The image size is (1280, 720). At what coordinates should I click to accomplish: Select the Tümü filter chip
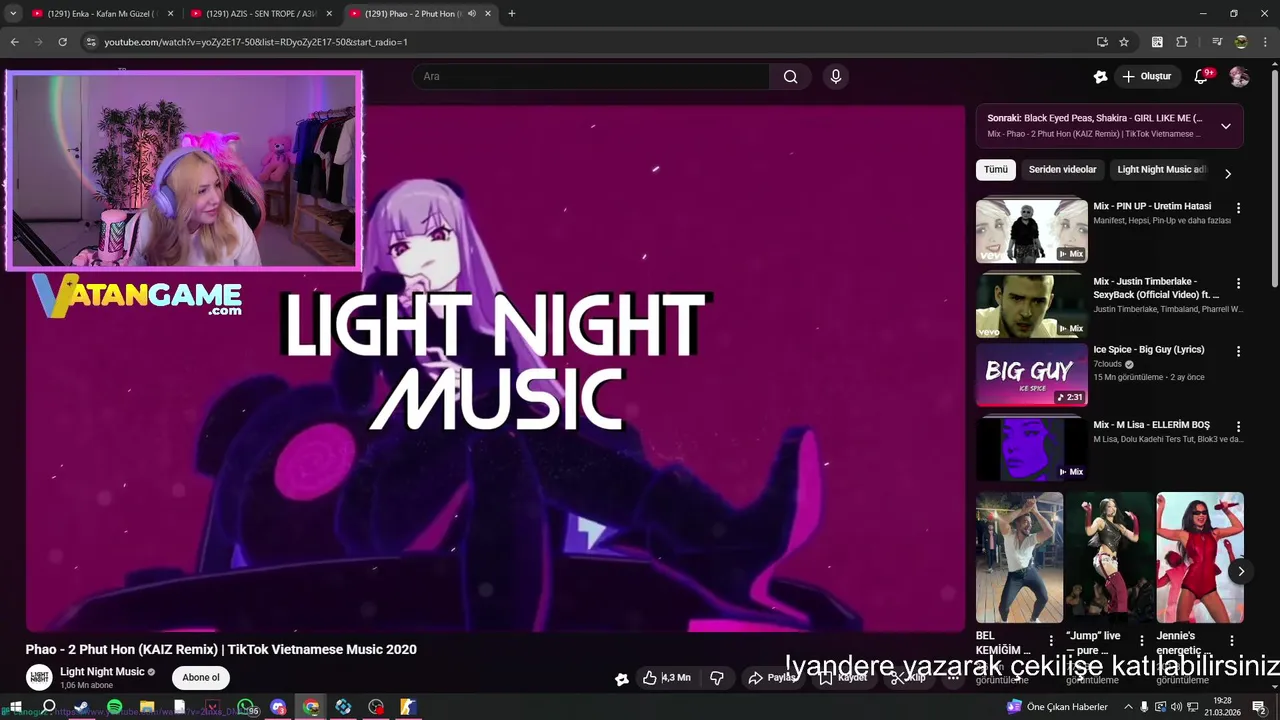pos(996,170)
